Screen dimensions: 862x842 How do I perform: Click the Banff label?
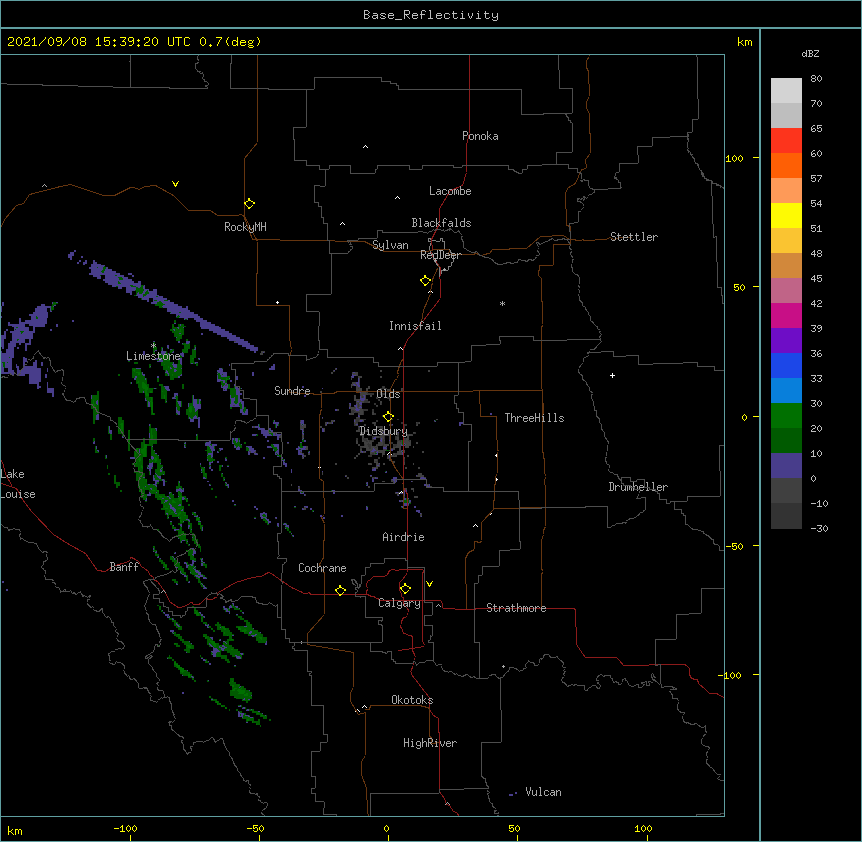pos(124,567)
